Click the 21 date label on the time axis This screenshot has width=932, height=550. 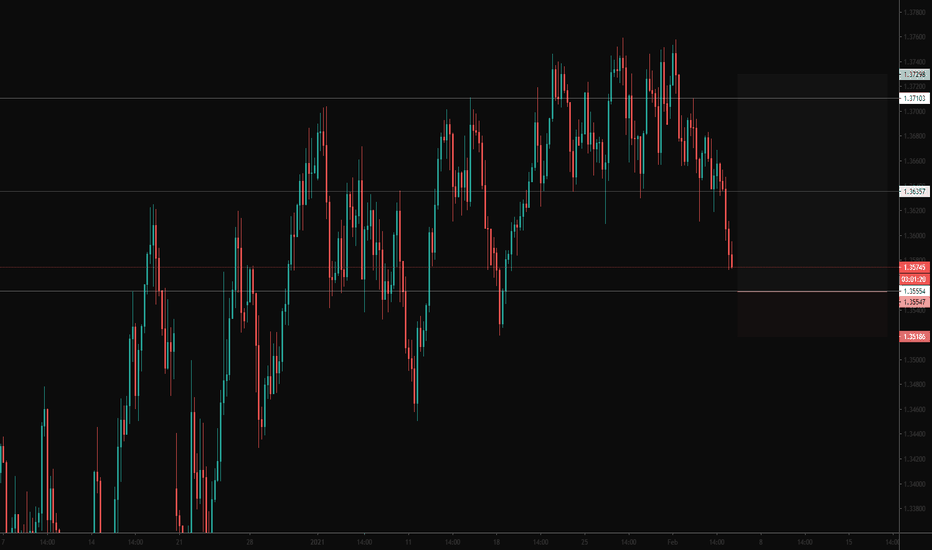point(180,542)
